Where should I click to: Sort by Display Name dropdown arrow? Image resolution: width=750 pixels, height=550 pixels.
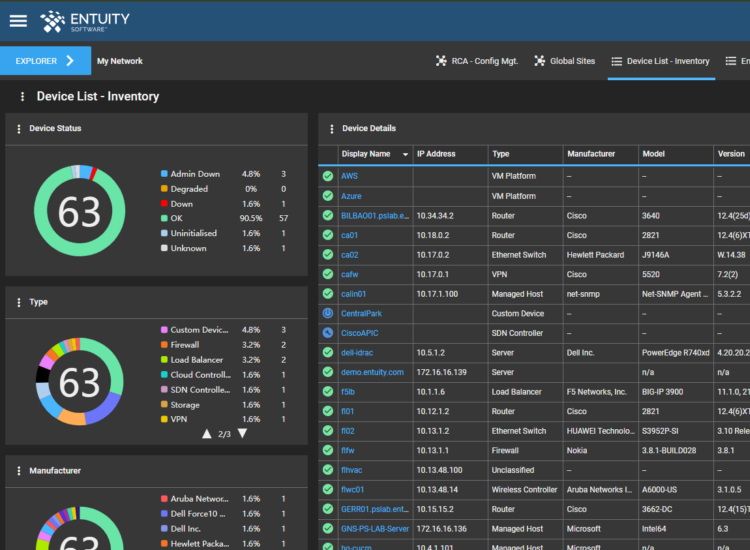point(405,154)
